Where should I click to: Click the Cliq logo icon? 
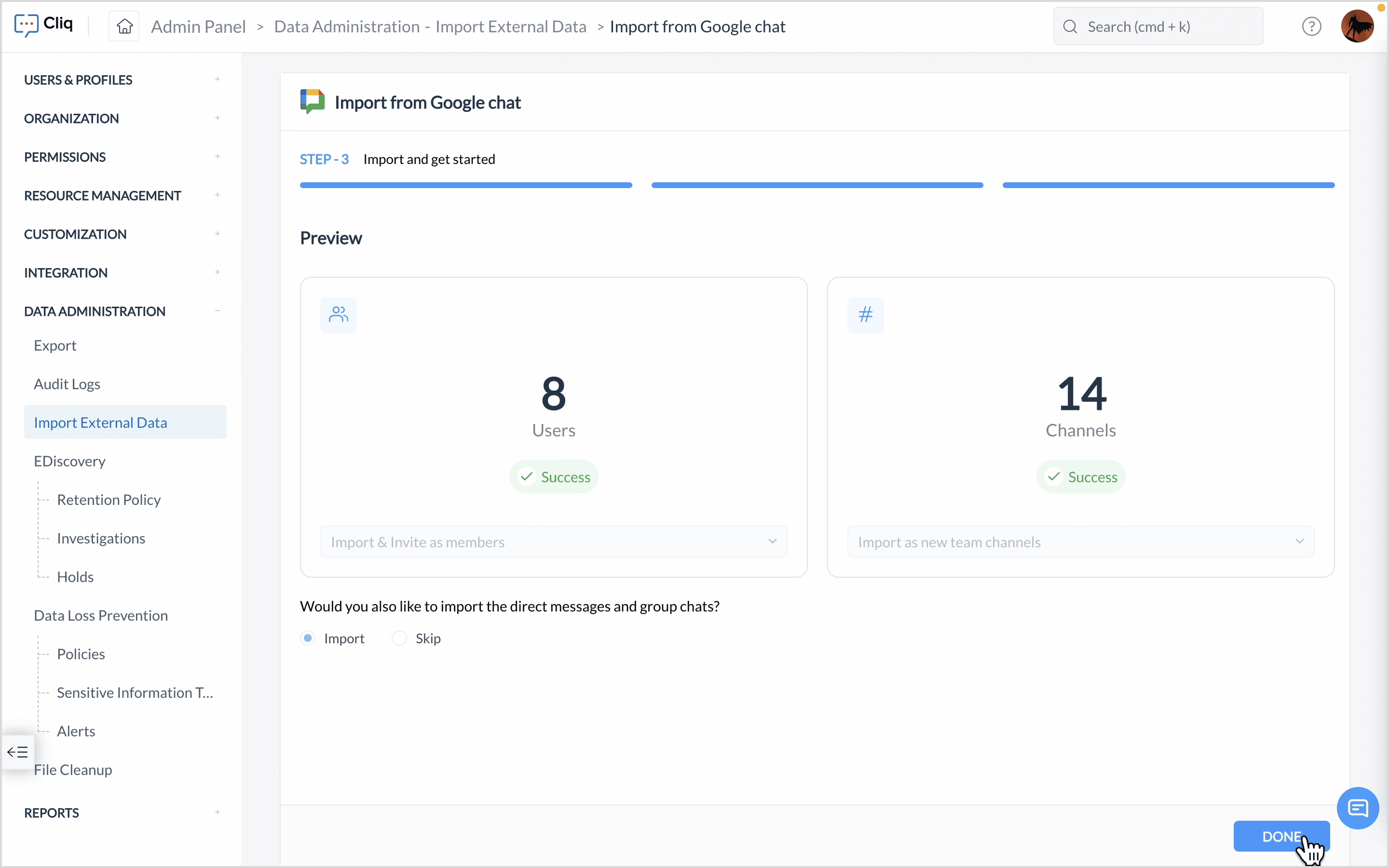coord(27,25)
